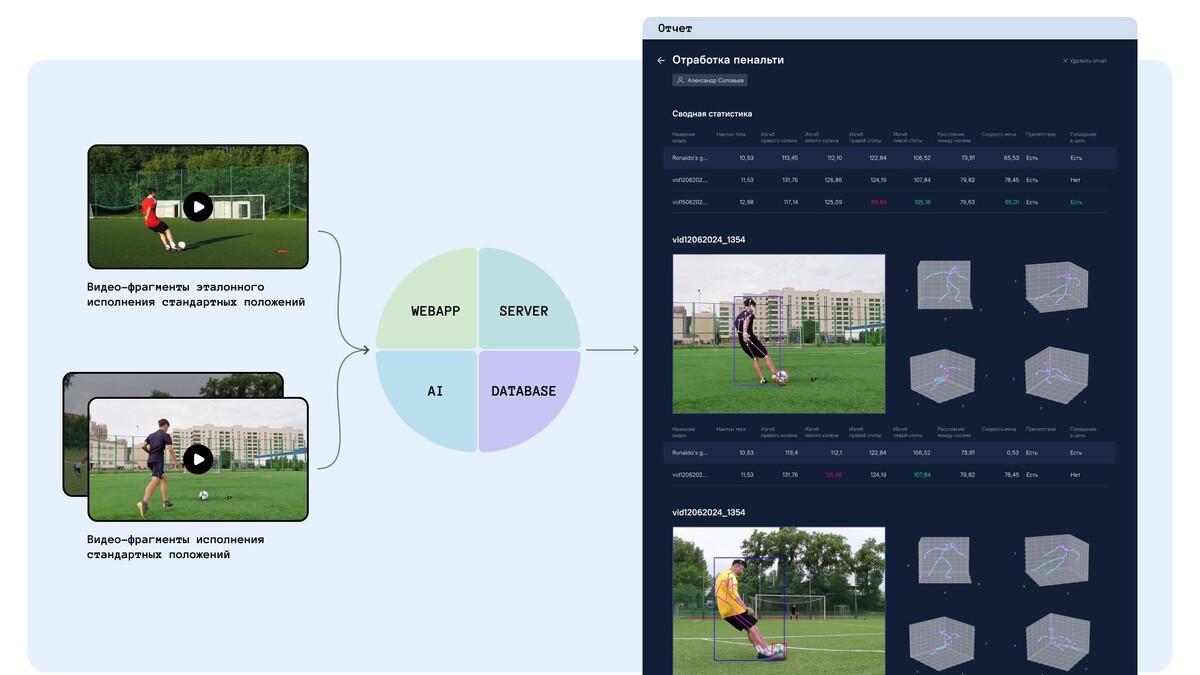
Task: Click the Скорость мяча header in summary table
Action: [x=999, y=134]
